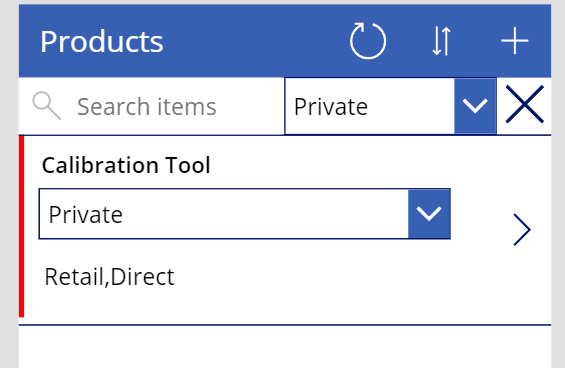Click the gray margin outside the app
The height and width of the screenshot is (368, 565).
pos(9,184)
